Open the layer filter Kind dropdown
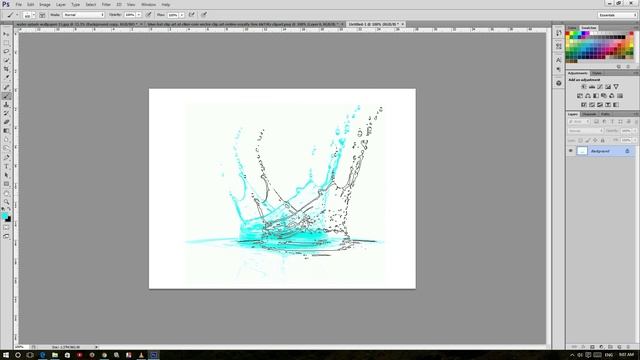This screenshot has height=360, width=640. click(x=579, y=122)
